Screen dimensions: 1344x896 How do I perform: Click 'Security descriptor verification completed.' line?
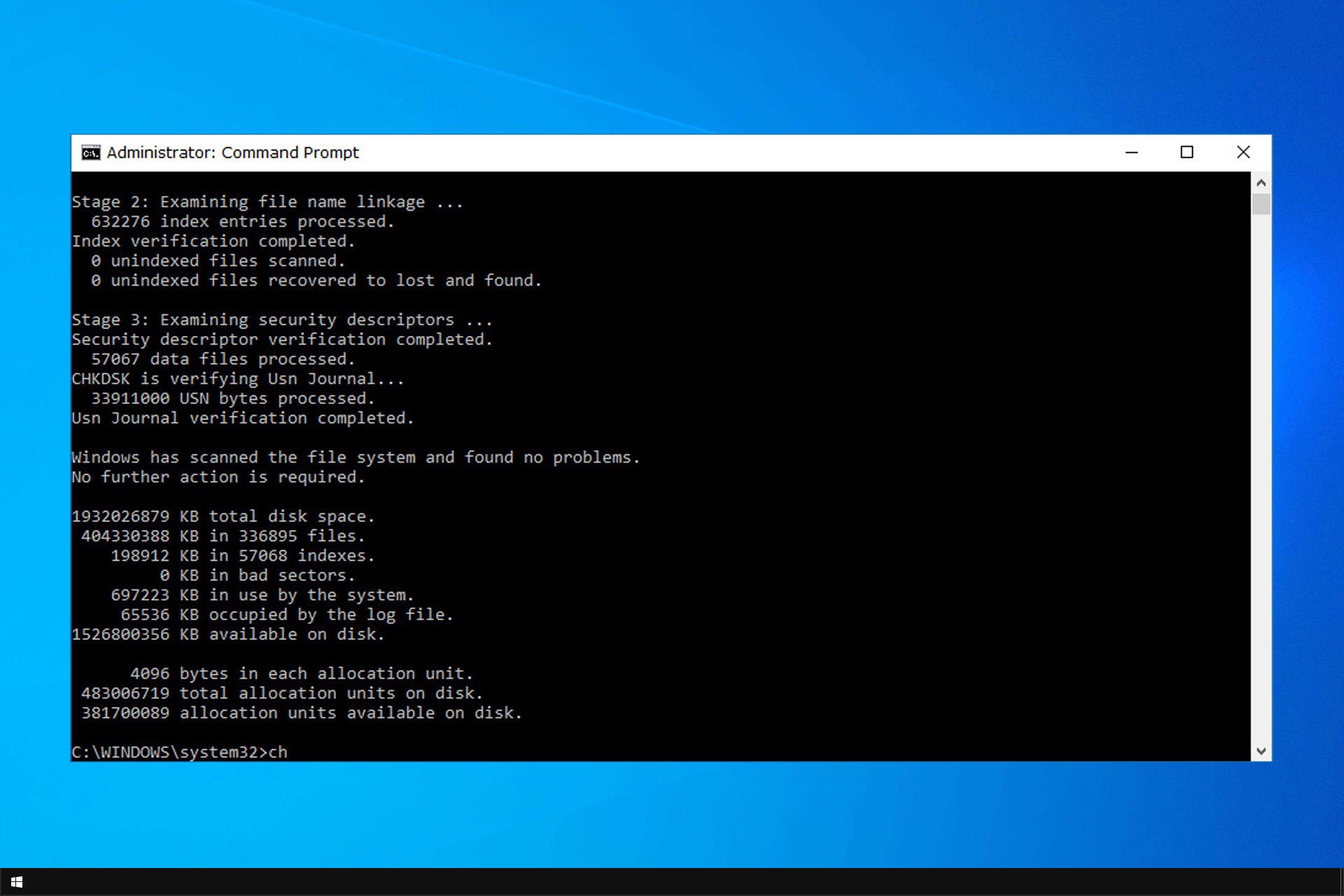282,339
